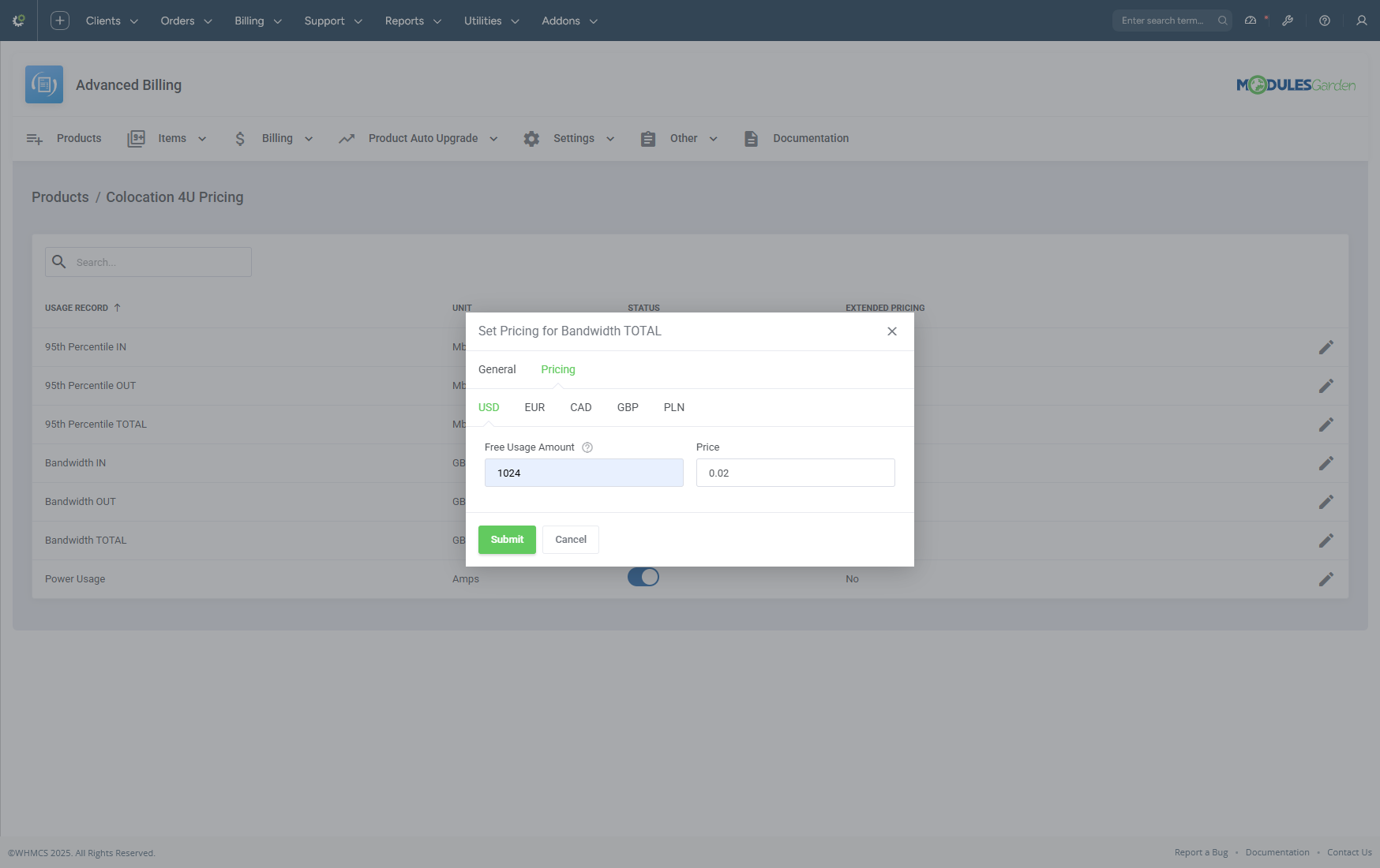The height and width of the screenshot is (868, 1380).
Task: Open the Other dropdown menu
Action: tap(680, 139)
